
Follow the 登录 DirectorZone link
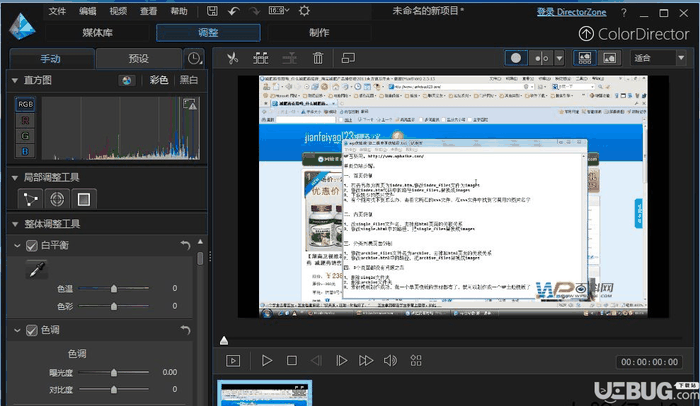click(x=571, y=12)
